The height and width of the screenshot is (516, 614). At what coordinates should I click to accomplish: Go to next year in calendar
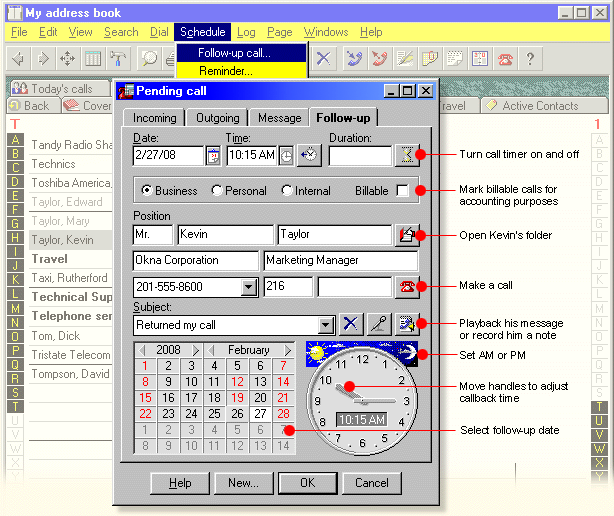[x=196, y=349]
